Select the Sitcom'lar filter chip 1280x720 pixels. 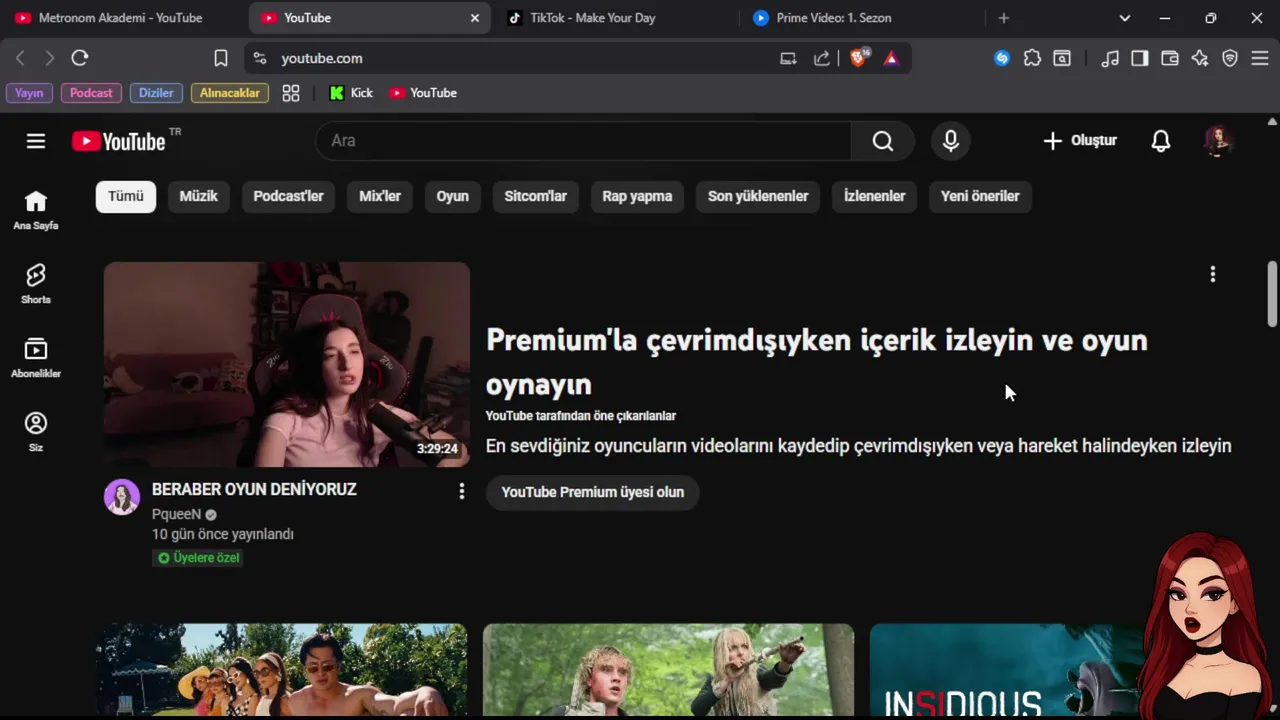535,196
